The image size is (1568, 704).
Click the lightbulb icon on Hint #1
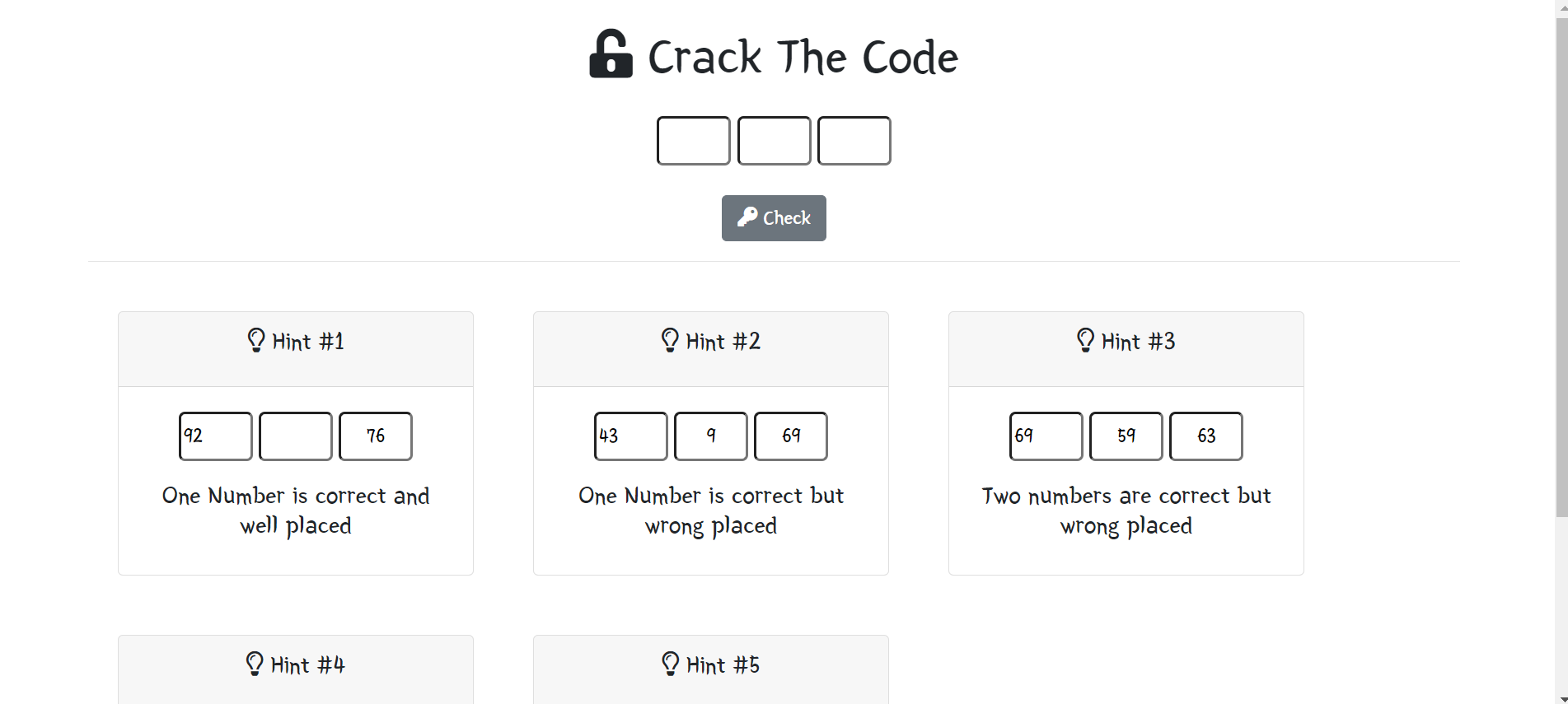point(255,340)
